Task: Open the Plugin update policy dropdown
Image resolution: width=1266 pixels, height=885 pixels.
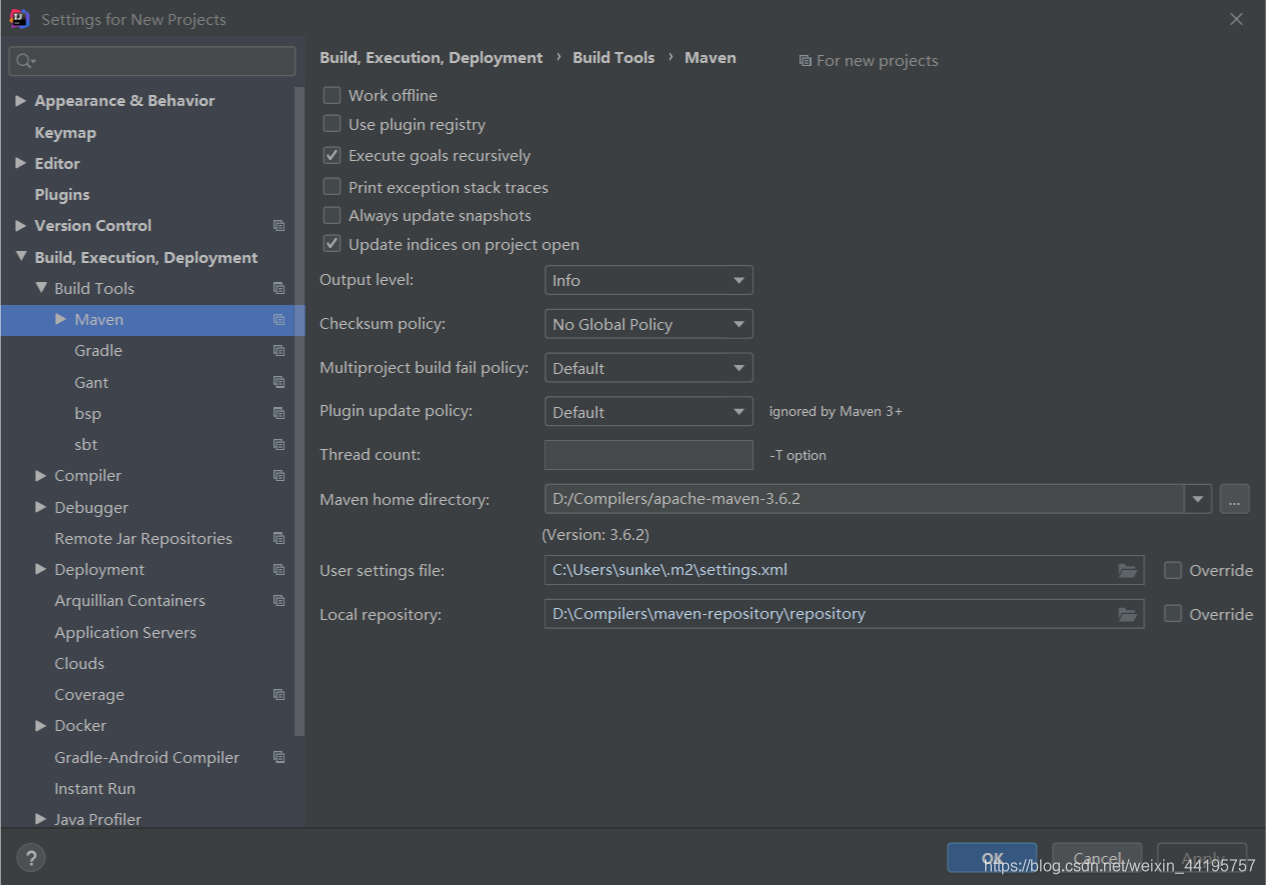Action: click(648, 412)
